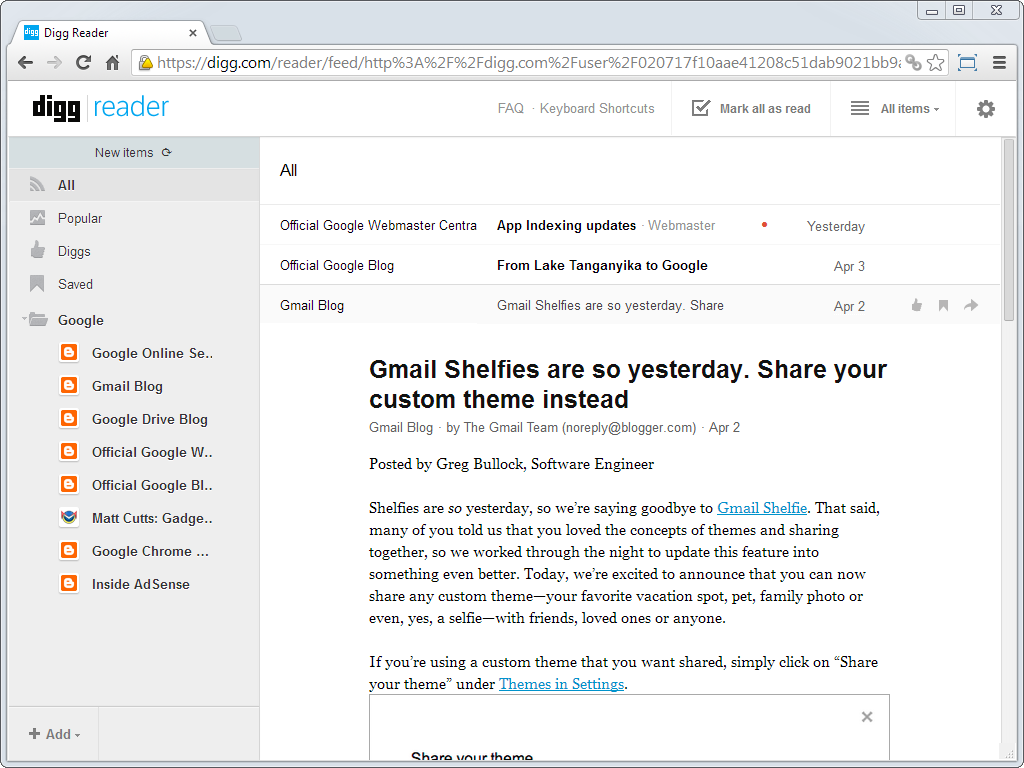Viewport: 1024px width, 768px height.
Task: Click the Gmail Blog source under the headline
Action: pos(401,427)
